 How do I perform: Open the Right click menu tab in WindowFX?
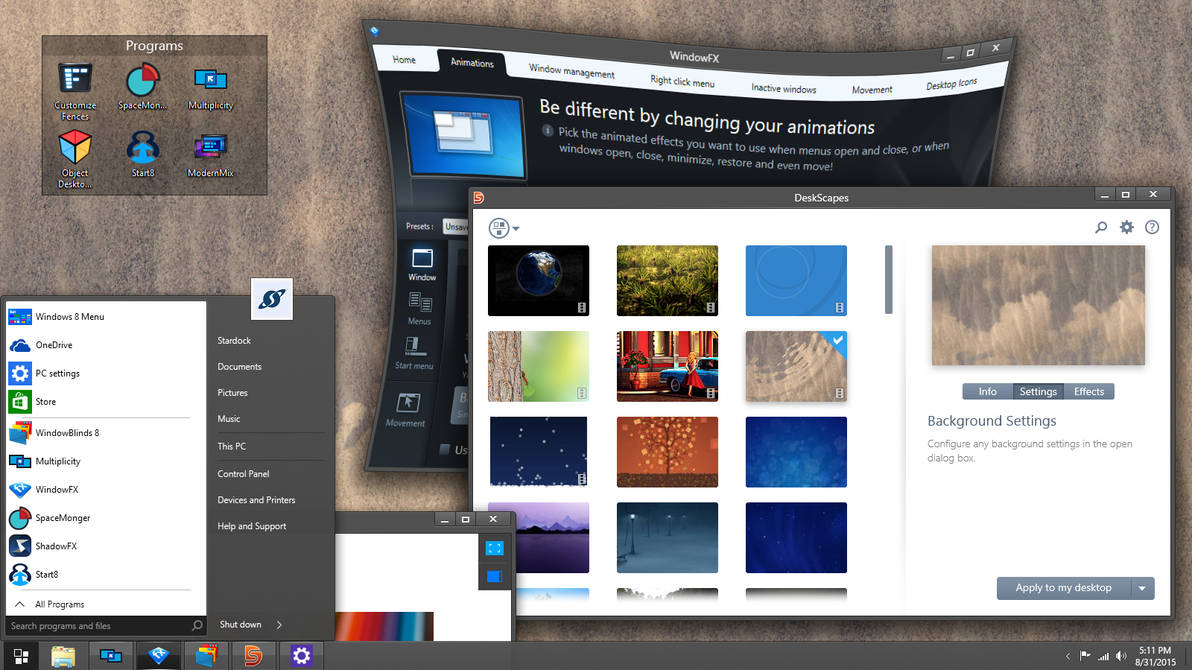tap(682, 81)
